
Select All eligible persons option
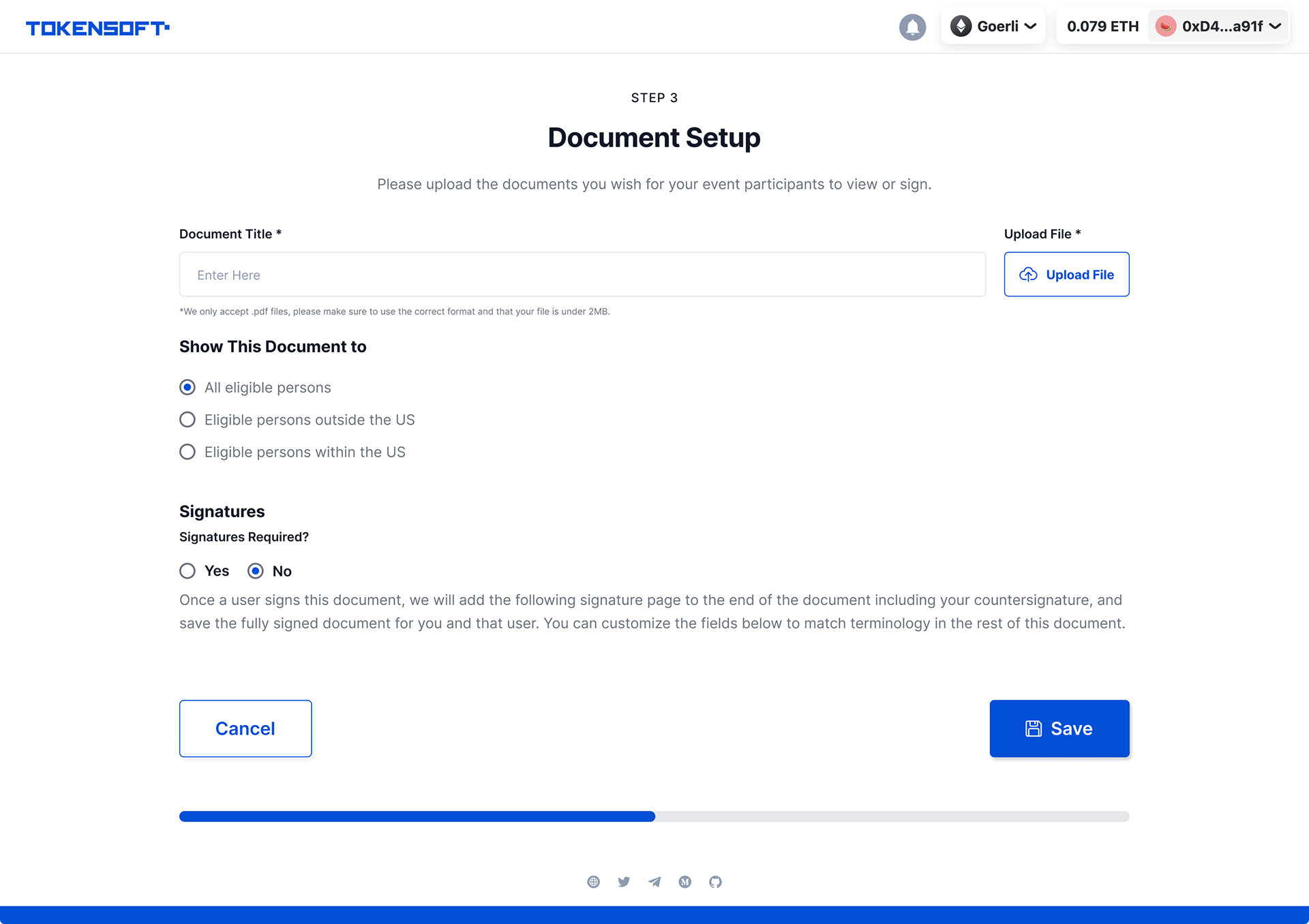(187, 388)
